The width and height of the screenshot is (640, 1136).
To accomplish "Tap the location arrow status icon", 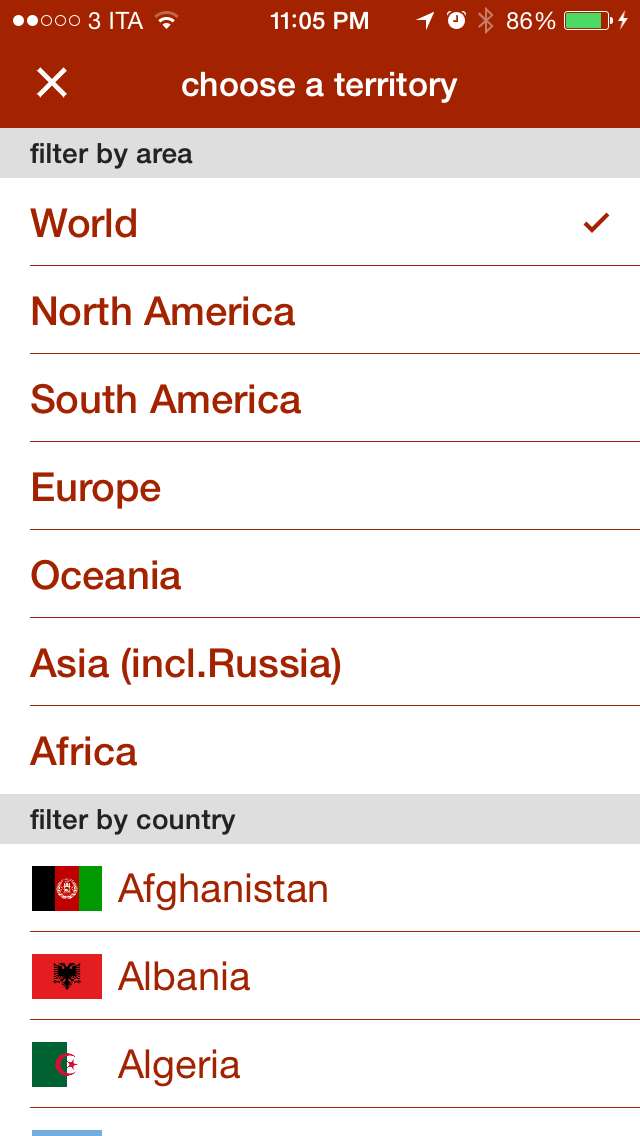I will (426, 21).
